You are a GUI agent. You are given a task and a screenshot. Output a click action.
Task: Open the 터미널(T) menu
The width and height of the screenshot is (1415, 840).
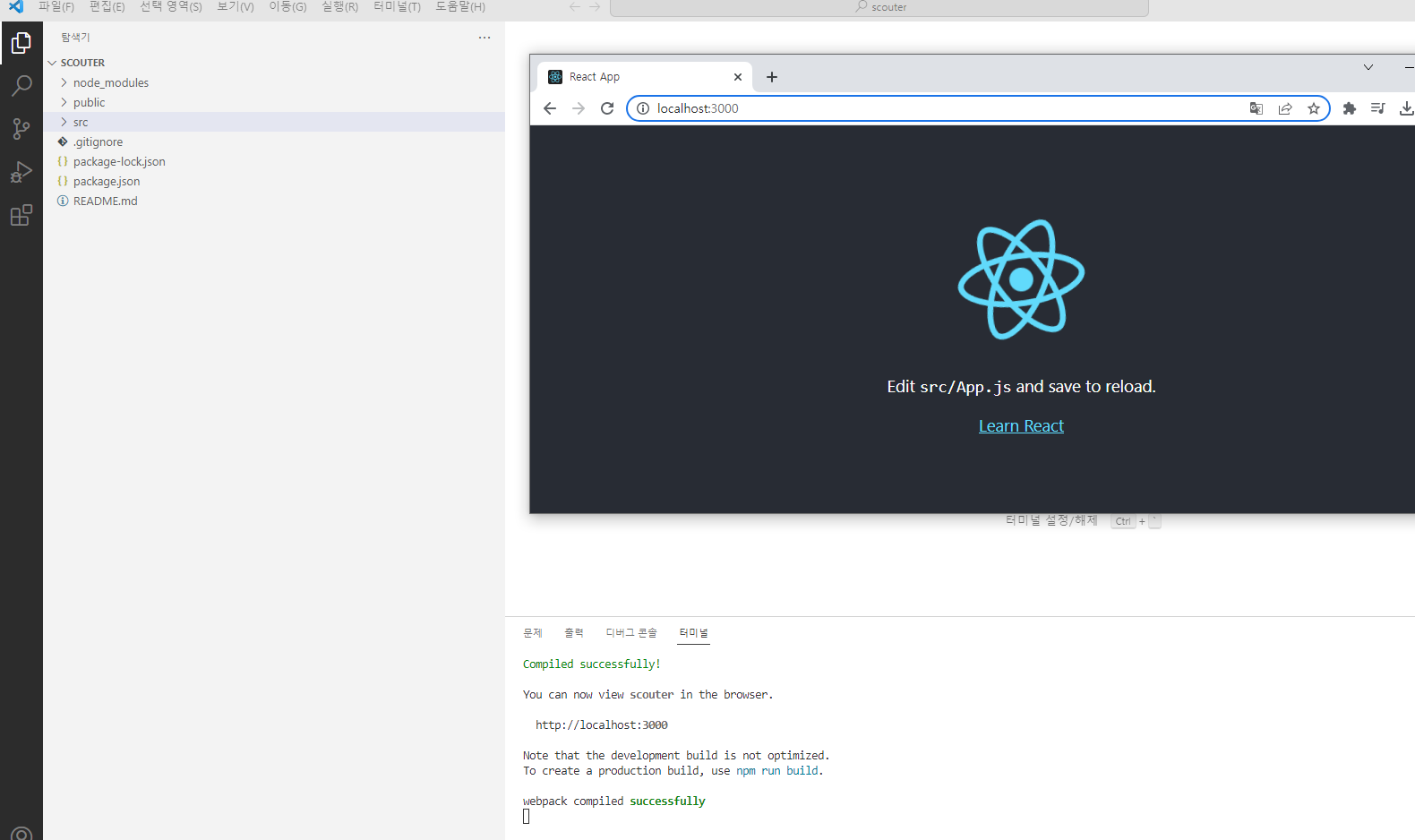point(397,6)
